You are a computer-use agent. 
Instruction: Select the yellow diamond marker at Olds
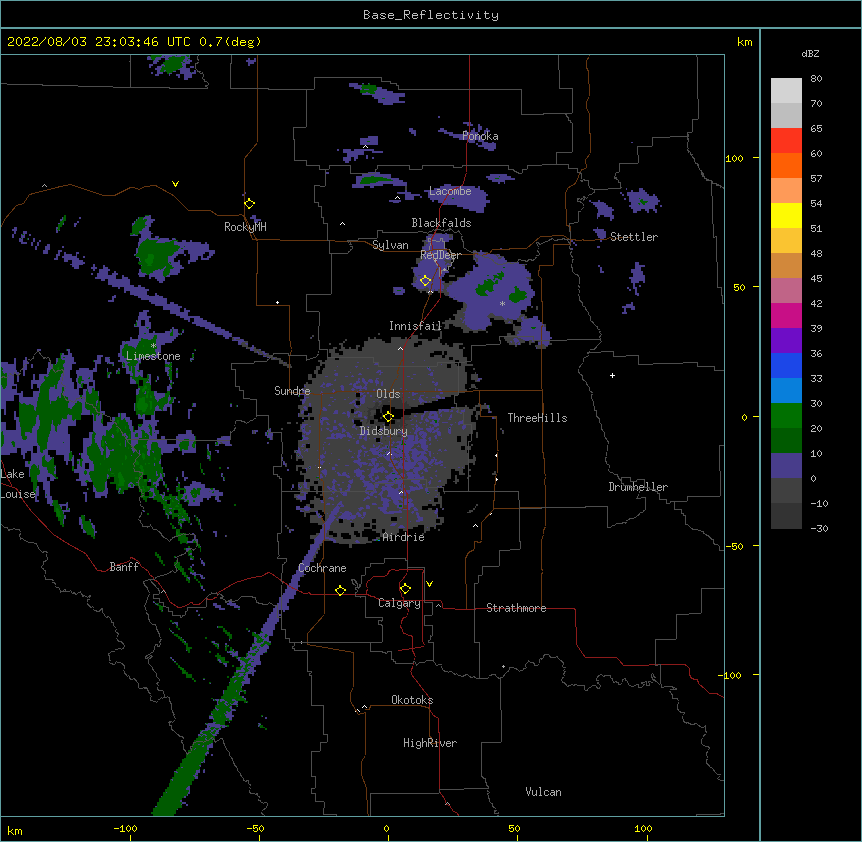click(x=388, y=417)
